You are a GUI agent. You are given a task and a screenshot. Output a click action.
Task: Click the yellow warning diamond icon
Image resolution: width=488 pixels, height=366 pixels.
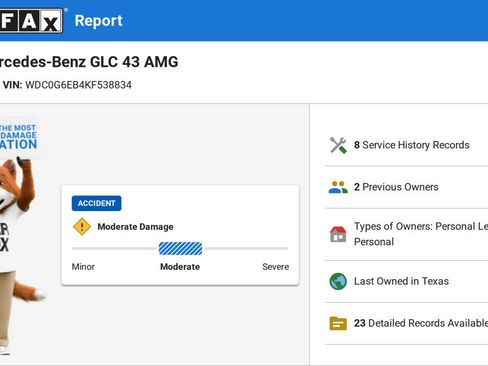[x=82, y=227]
